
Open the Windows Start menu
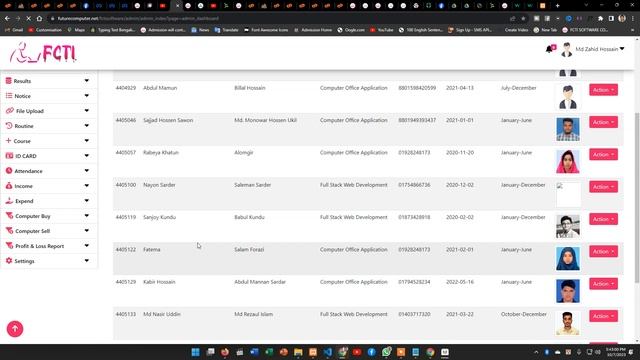[x=196, y=352]
